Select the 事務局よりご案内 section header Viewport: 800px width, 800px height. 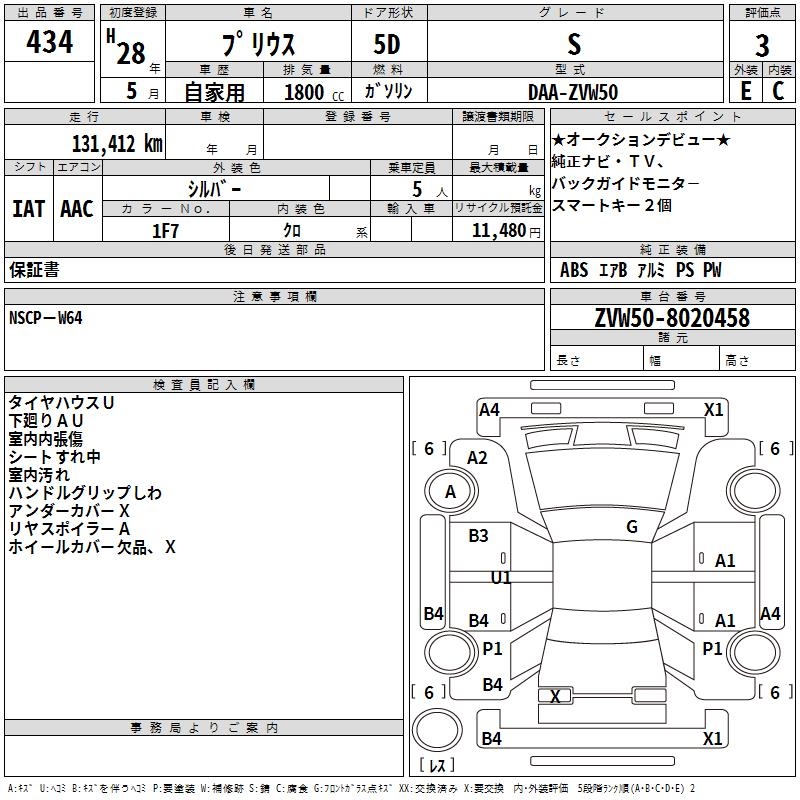(x=204, y=728)
